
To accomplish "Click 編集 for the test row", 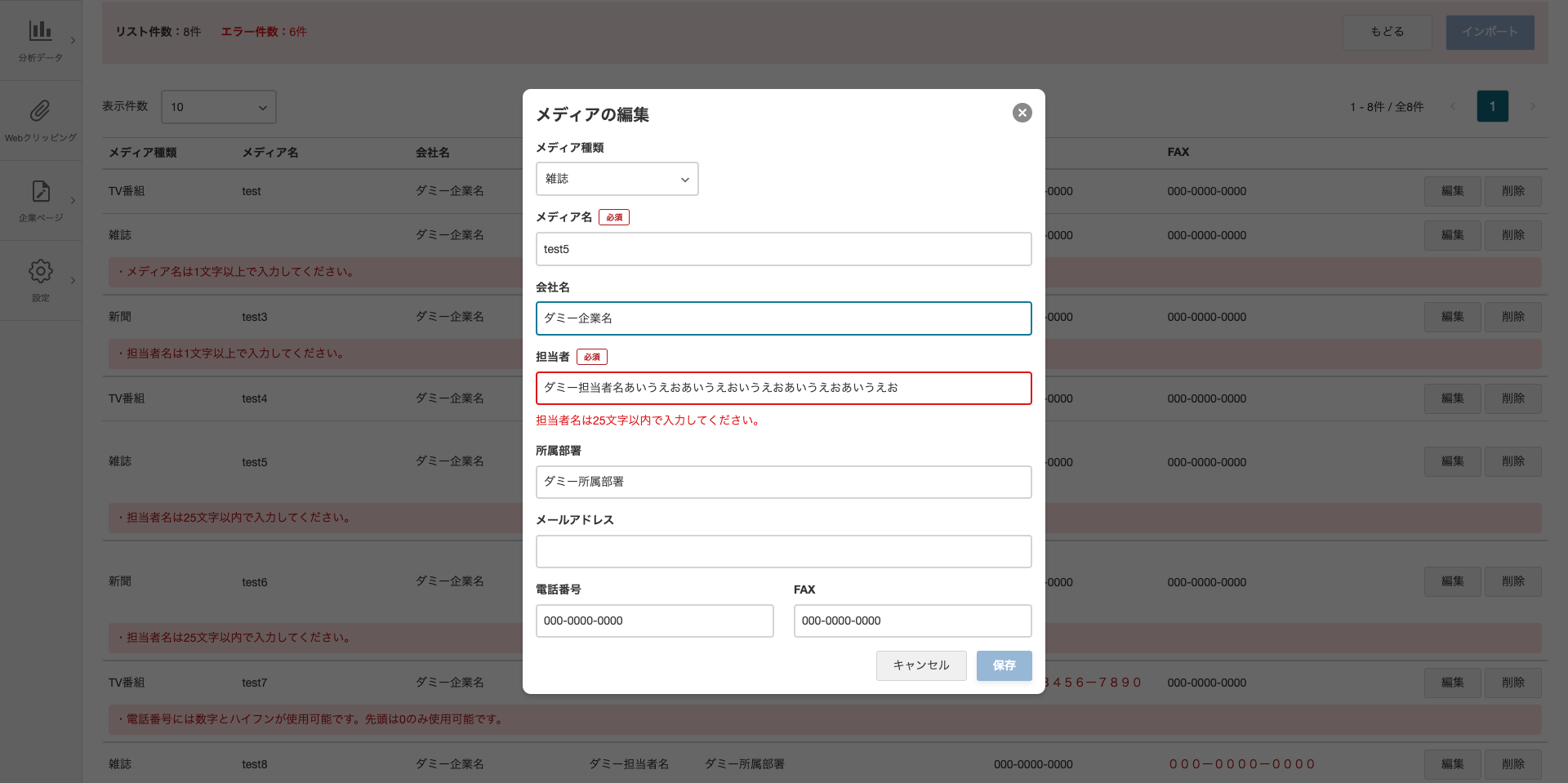I will coord(1452,191).
